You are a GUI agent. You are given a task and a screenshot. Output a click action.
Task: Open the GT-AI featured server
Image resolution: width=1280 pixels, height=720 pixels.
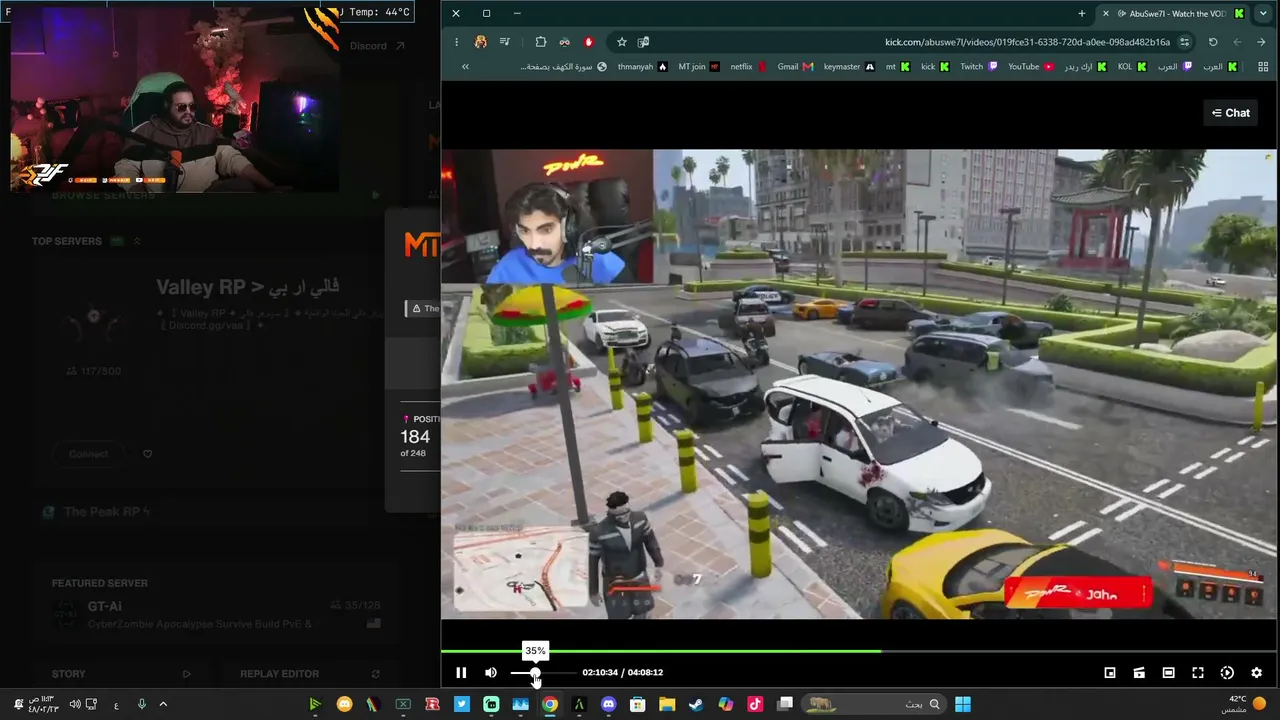tap(215, 613)
